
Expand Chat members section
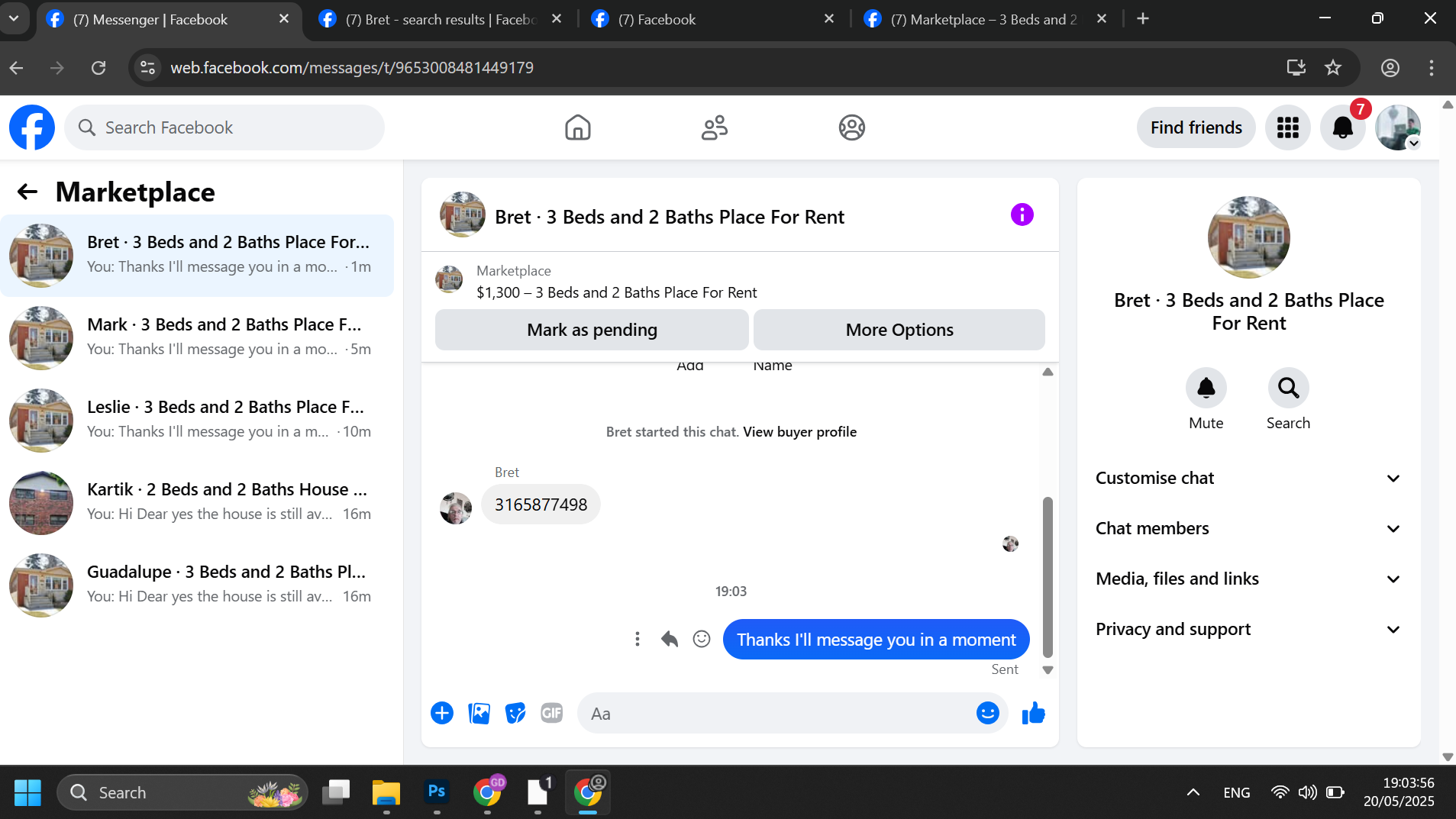(x=1248, y=528)
